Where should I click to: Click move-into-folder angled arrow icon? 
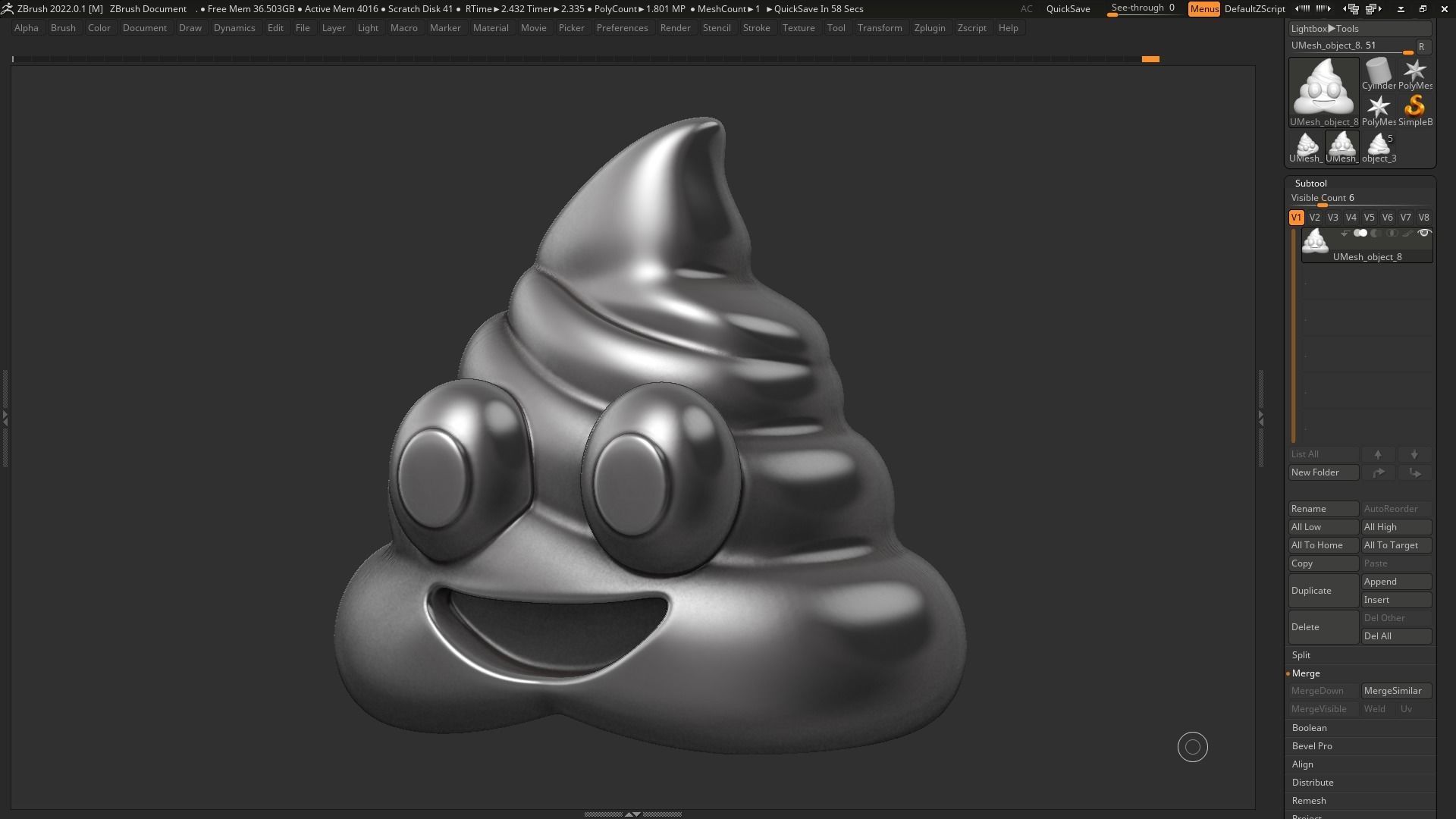pos(1414,472)
